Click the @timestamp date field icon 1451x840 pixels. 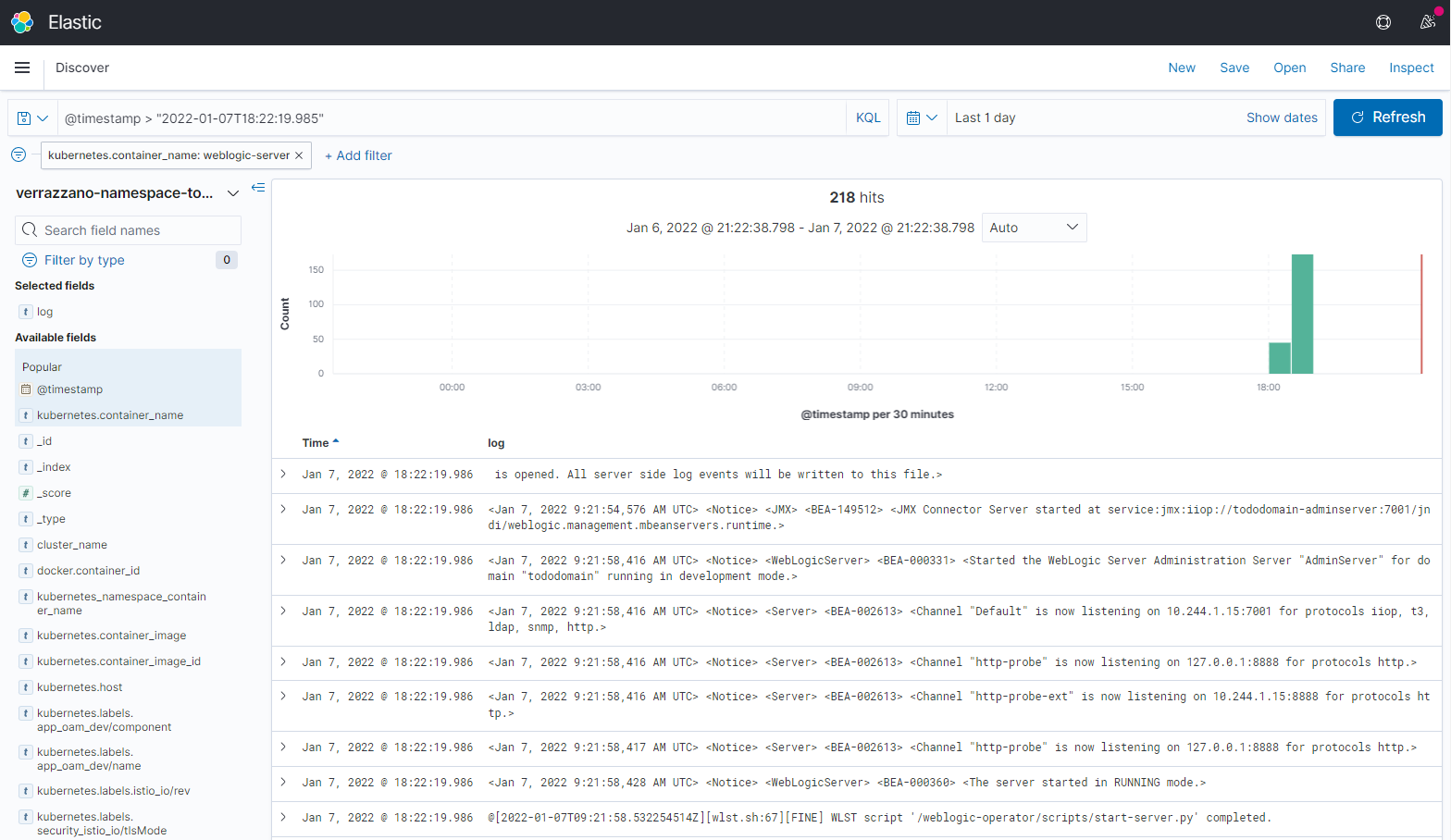pos(26,389)
